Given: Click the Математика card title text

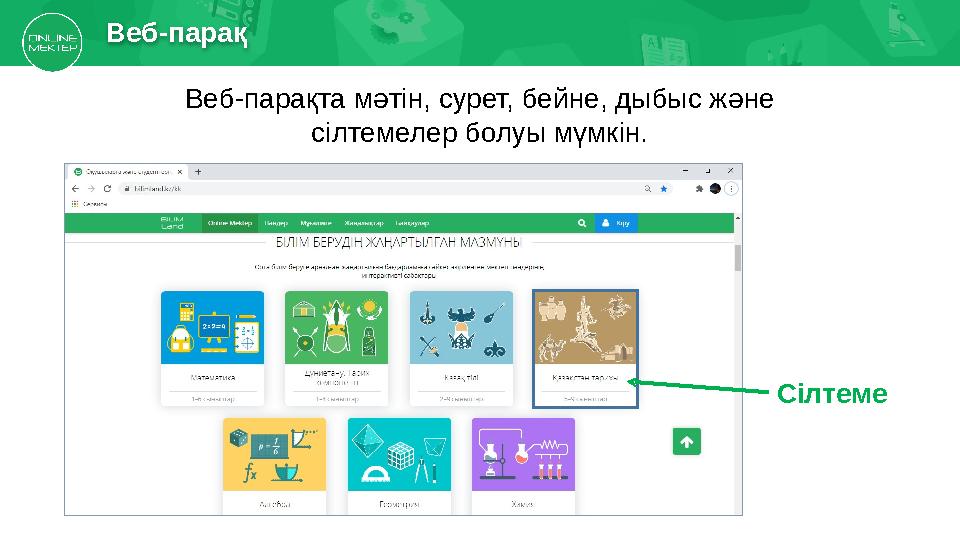Looking at the screenshot, I should [x=212, y=378].
